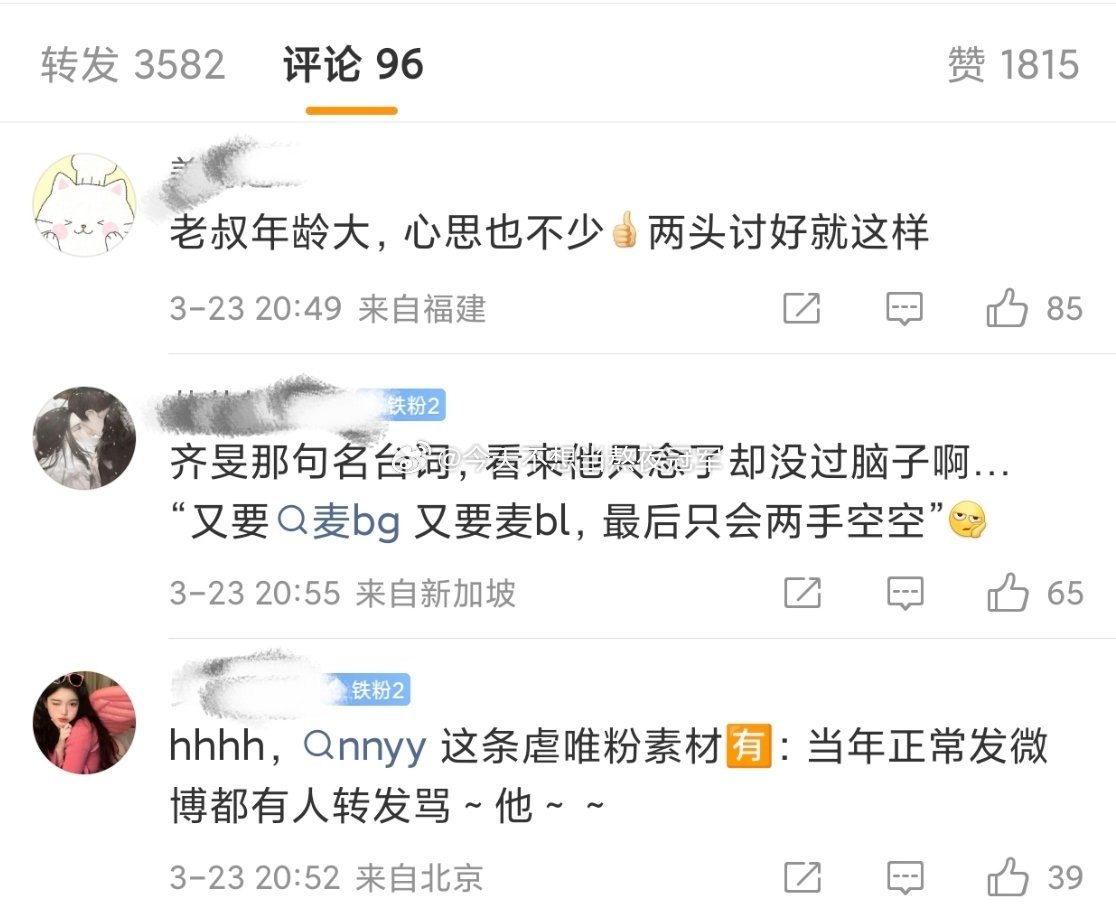The height and width of the screenshot is (915, 1116).
Task: Open the 赞 1815 tab
Action: 1013,64
